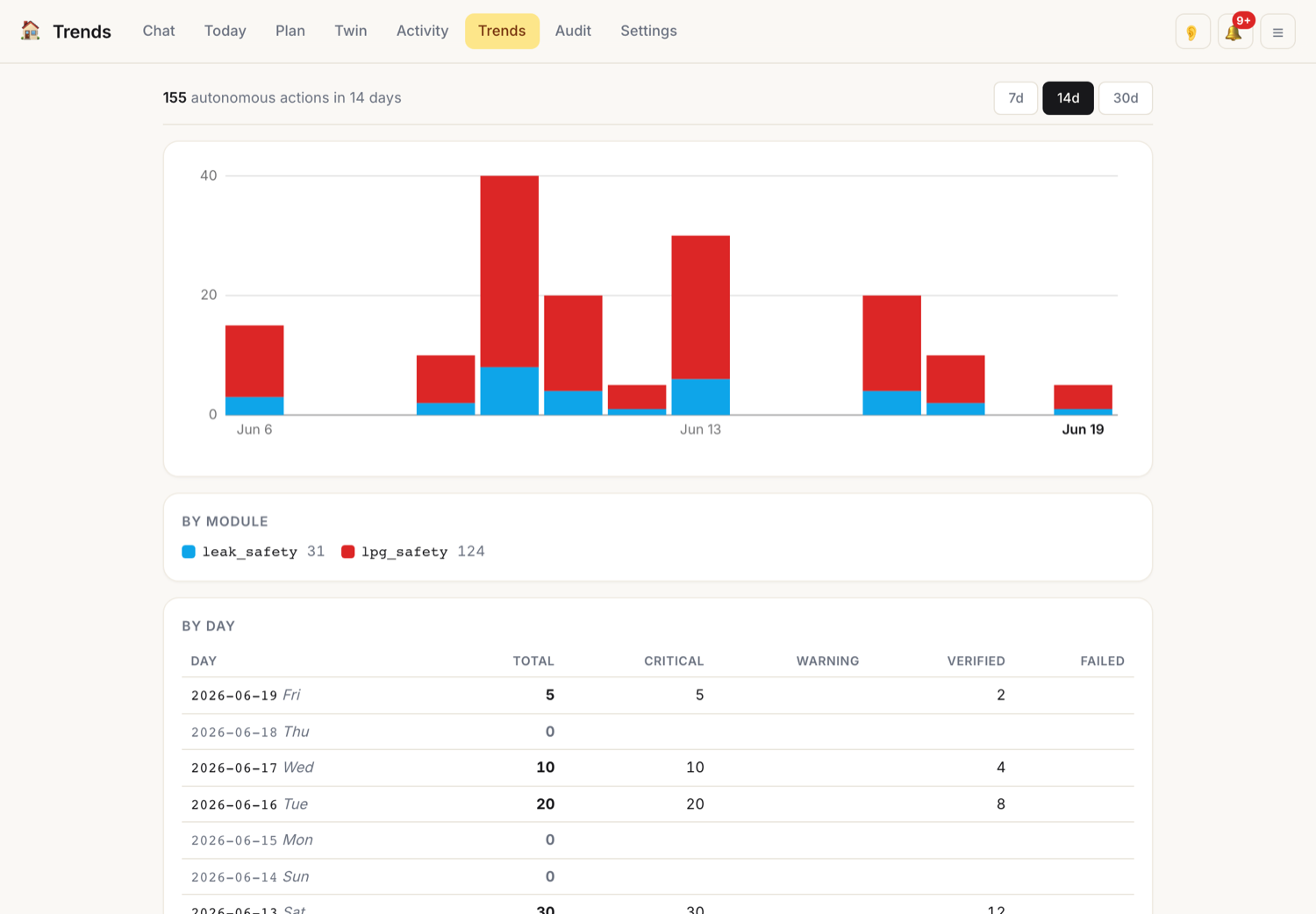
Task: Select the 14d time range
Action: tap(1068, 98)
